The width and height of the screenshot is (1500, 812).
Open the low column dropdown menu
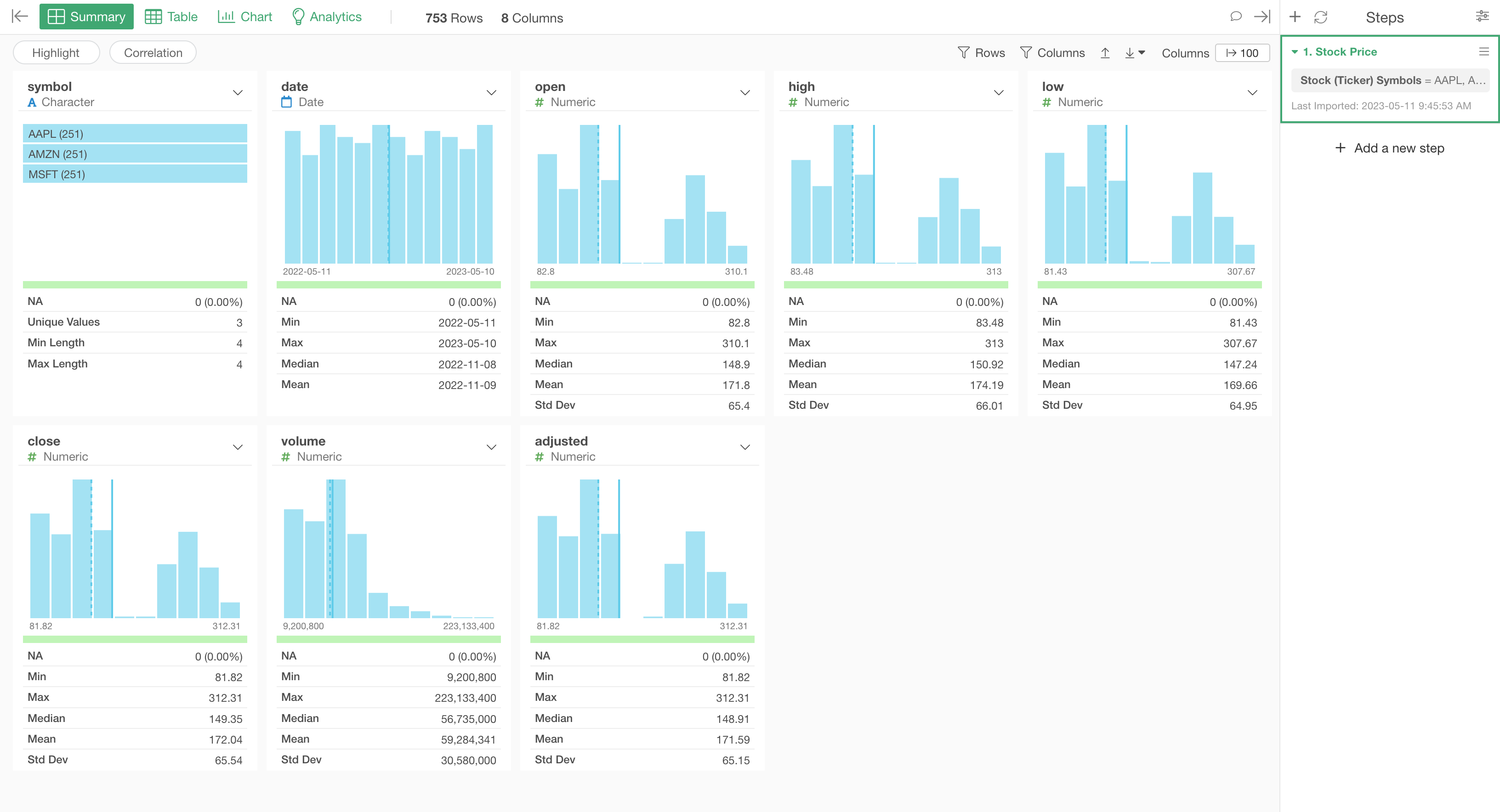[1252, 93]
